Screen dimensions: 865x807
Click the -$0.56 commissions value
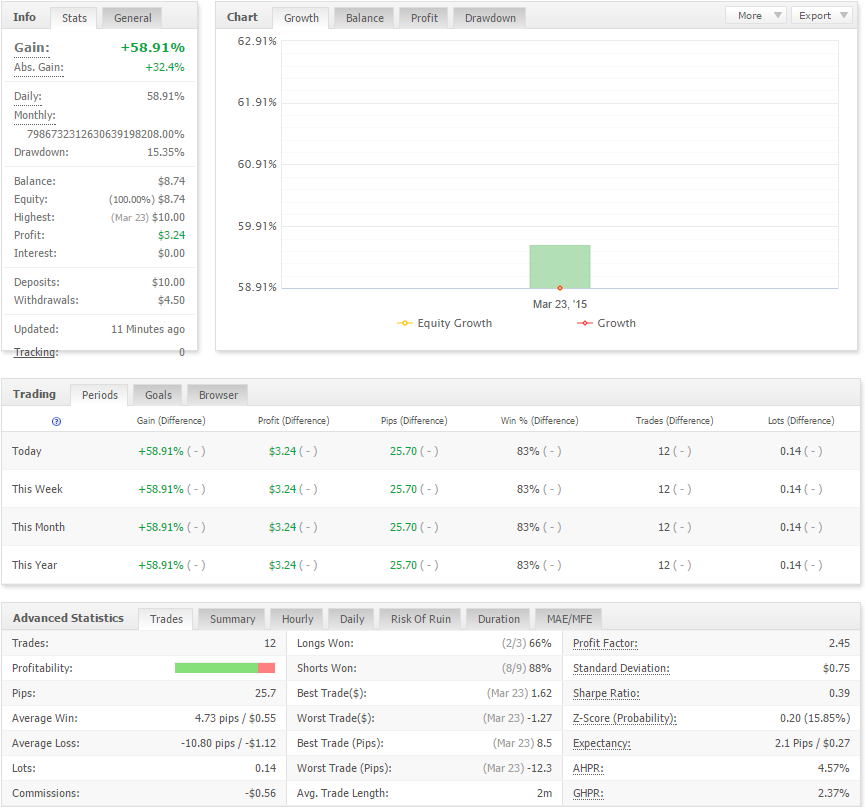point(260,793)
